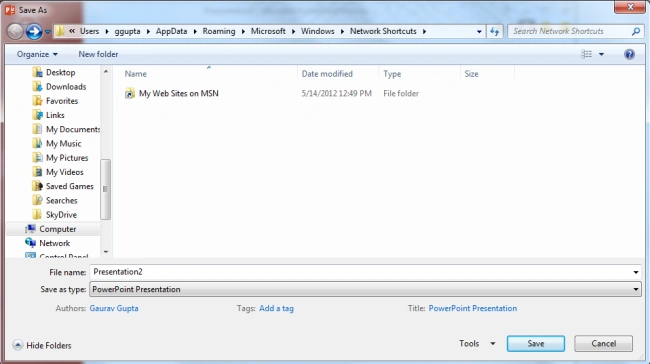Select Network Shortcuts in address path

[383, 32]
